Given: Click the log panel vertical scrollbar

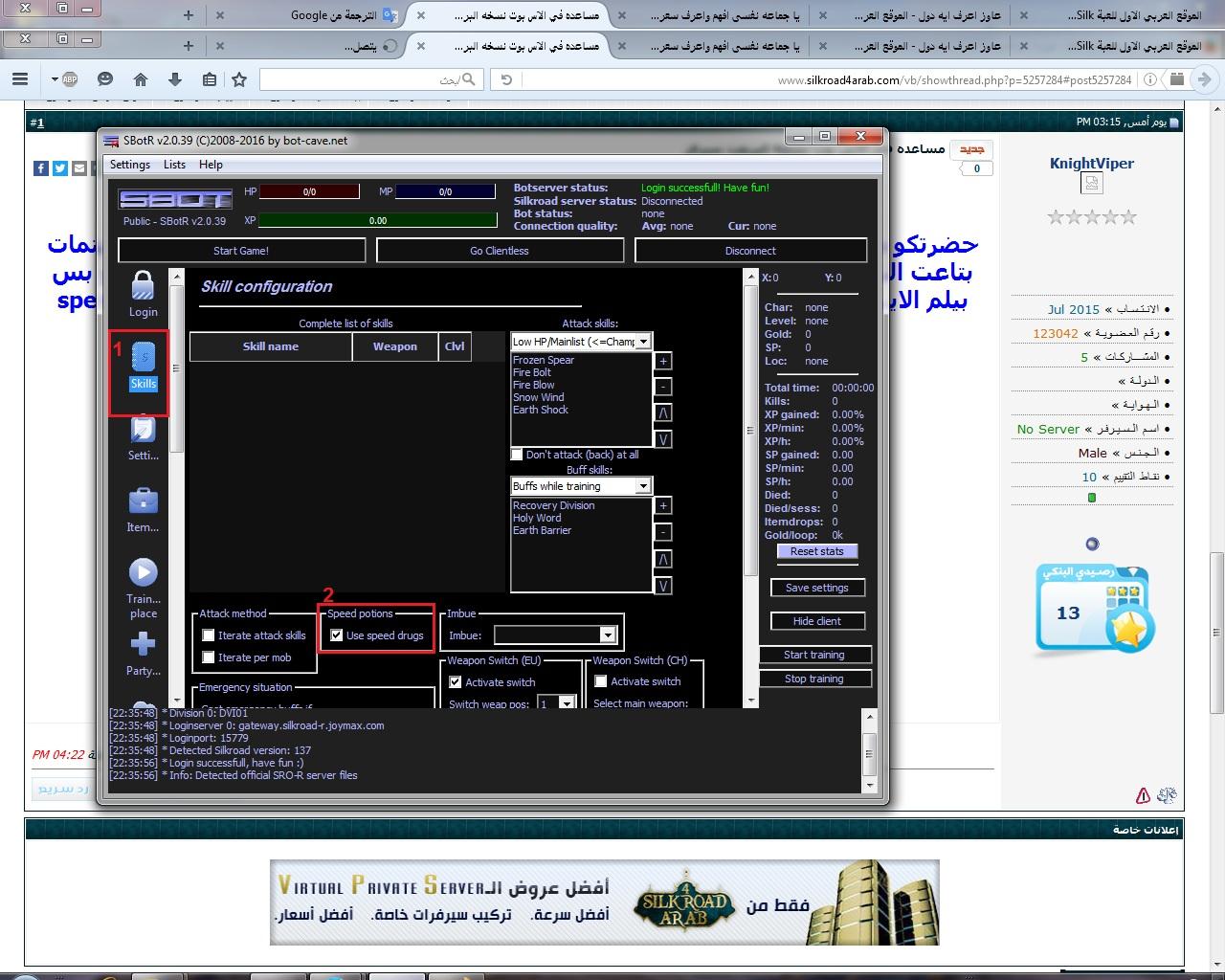Looking at the screenshot, I should 870,752.
